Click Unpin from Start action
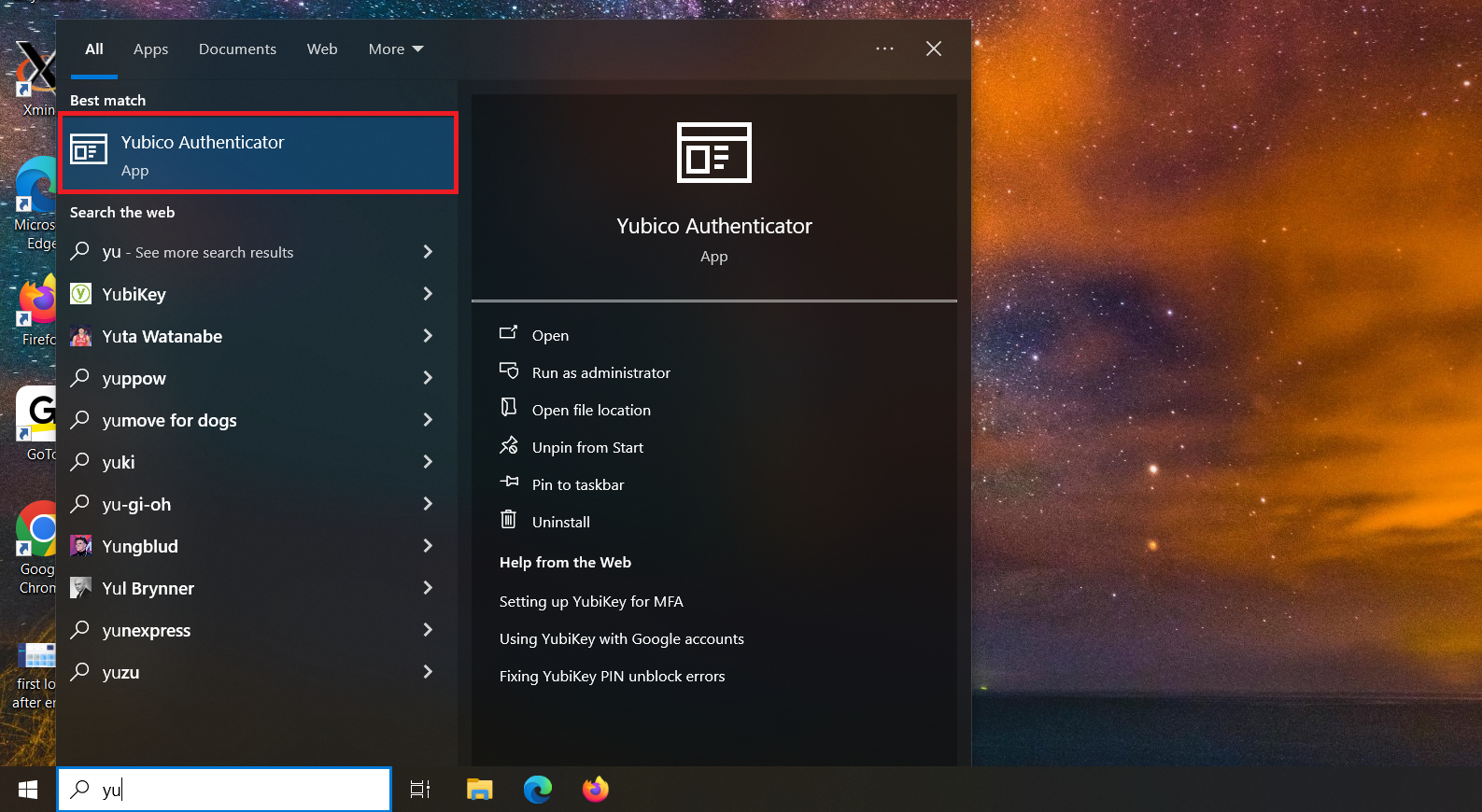This screenshot has width=1482, height=812. [x=587, y=447]
